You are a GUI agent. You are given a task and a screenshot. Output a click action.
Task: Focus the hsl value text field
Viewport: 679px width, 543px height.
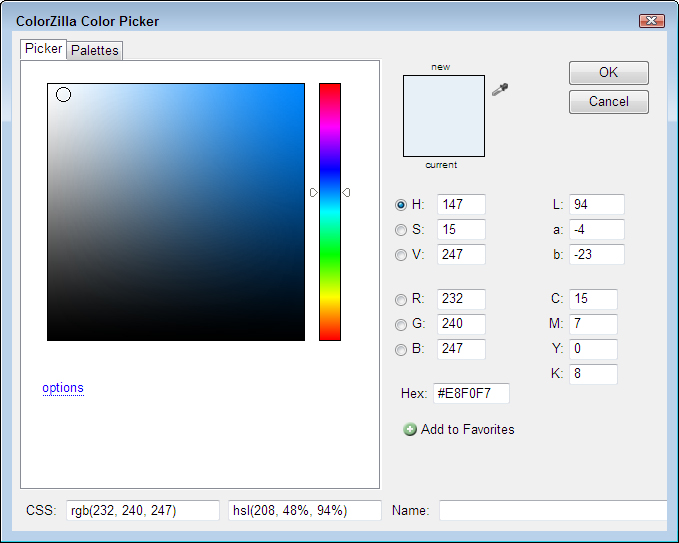pyautogui.click(x=304, y=510)
